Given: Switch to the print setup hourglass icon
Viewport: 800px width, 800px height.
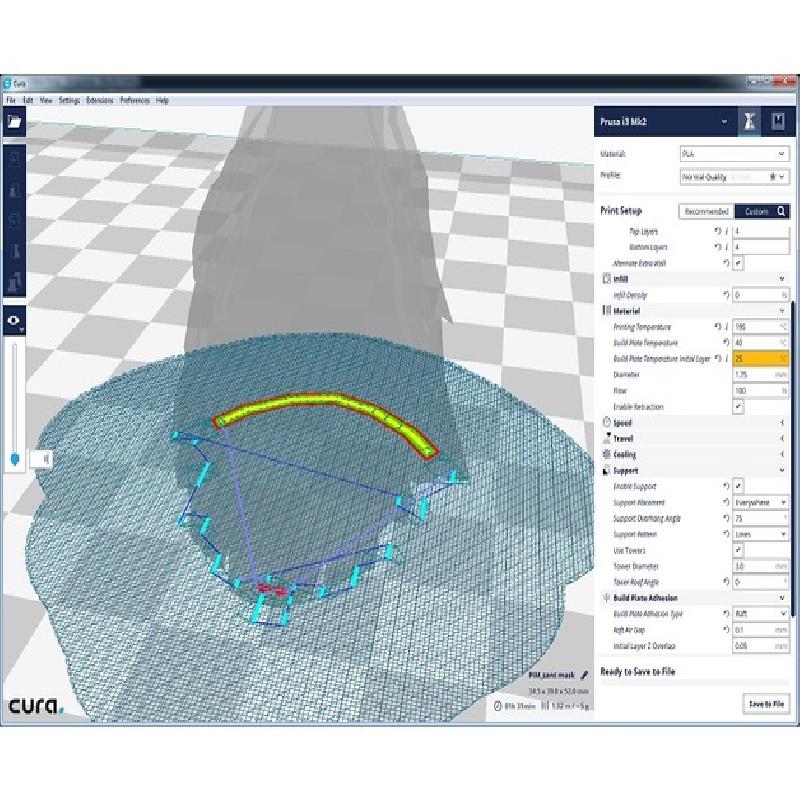Looking at the screenshot, I should pos(749,121).
